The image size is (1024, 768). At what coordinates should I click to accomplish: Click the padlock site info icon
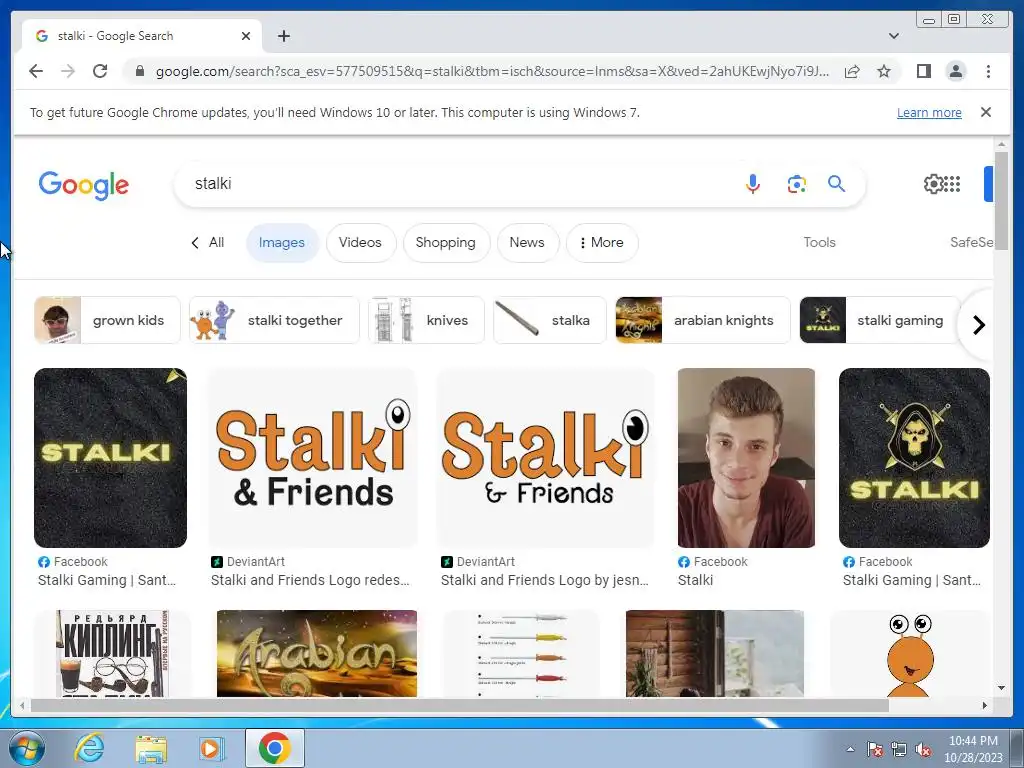(x=139, y=71)
